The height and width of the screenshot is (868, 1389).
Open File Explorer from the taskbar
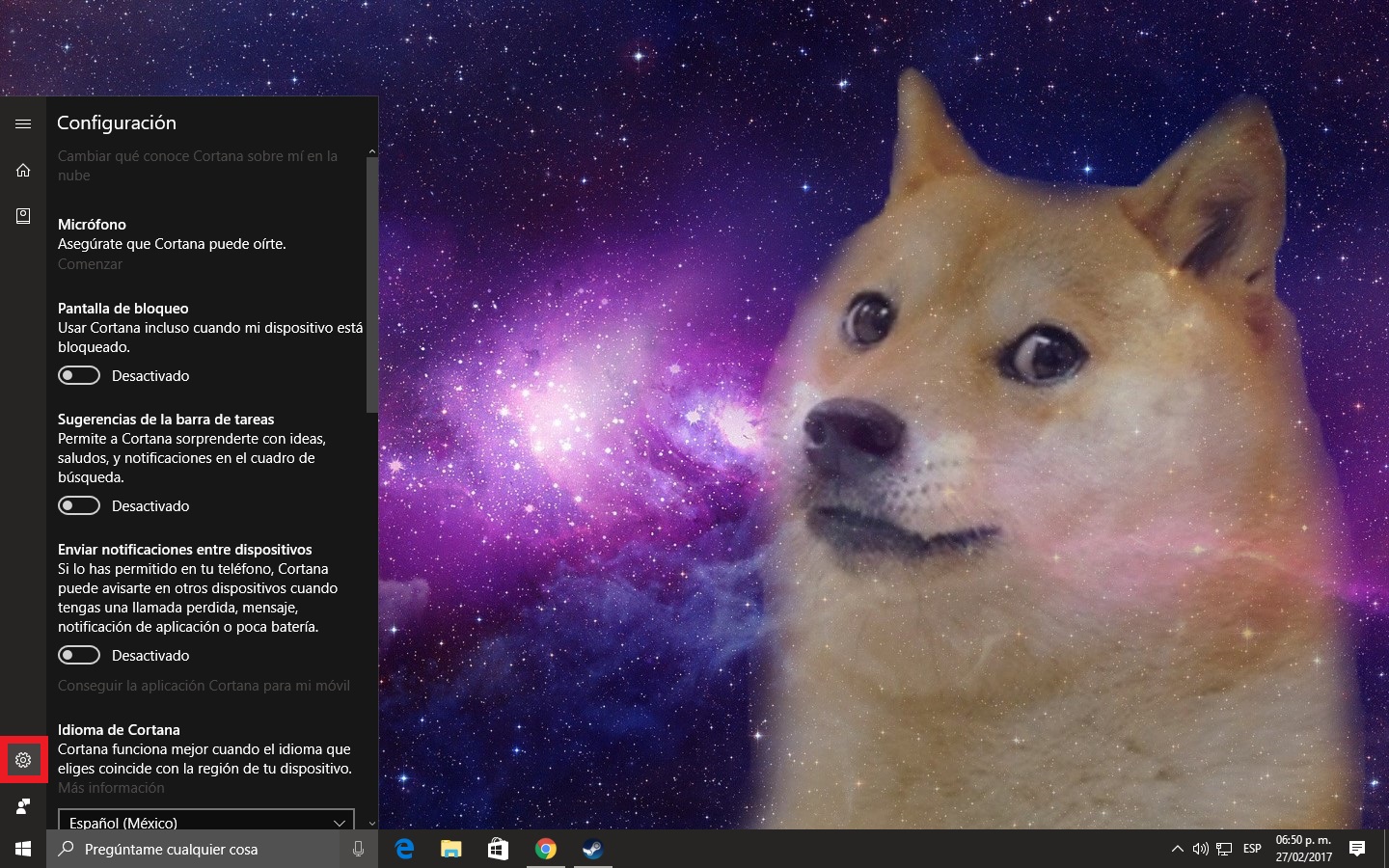point(450,849)
